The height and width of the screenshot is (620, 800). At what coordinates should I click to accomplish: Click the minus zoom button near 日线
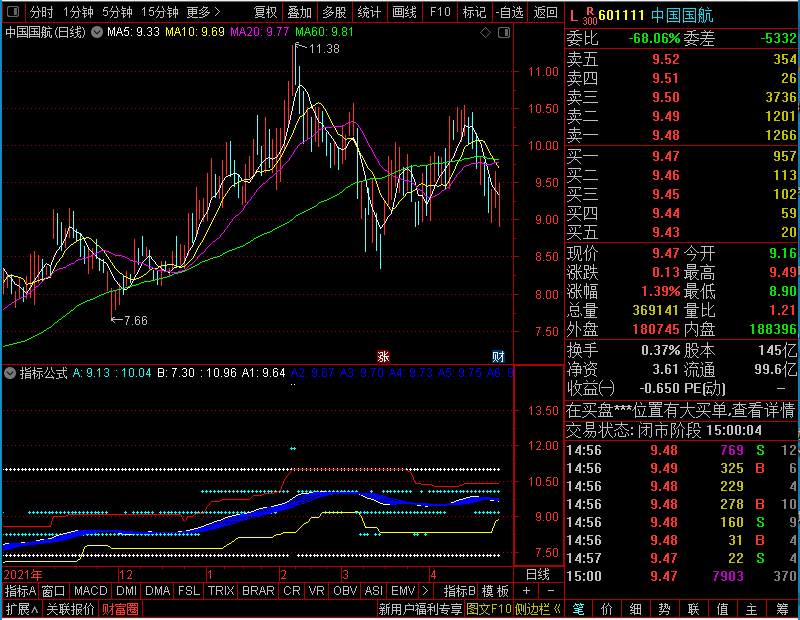[x=551, y=591]
